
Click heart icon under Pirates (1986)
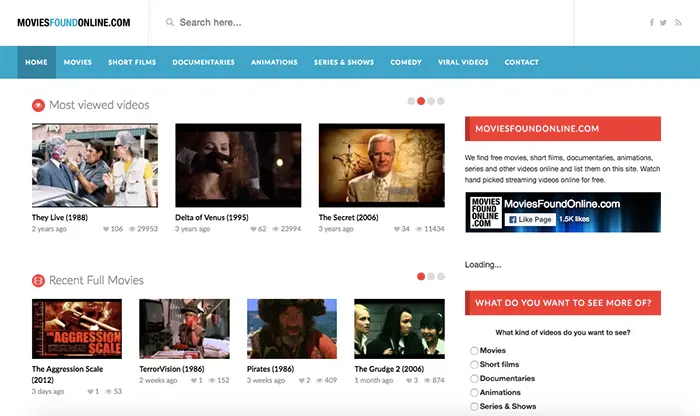pos(301,381)
